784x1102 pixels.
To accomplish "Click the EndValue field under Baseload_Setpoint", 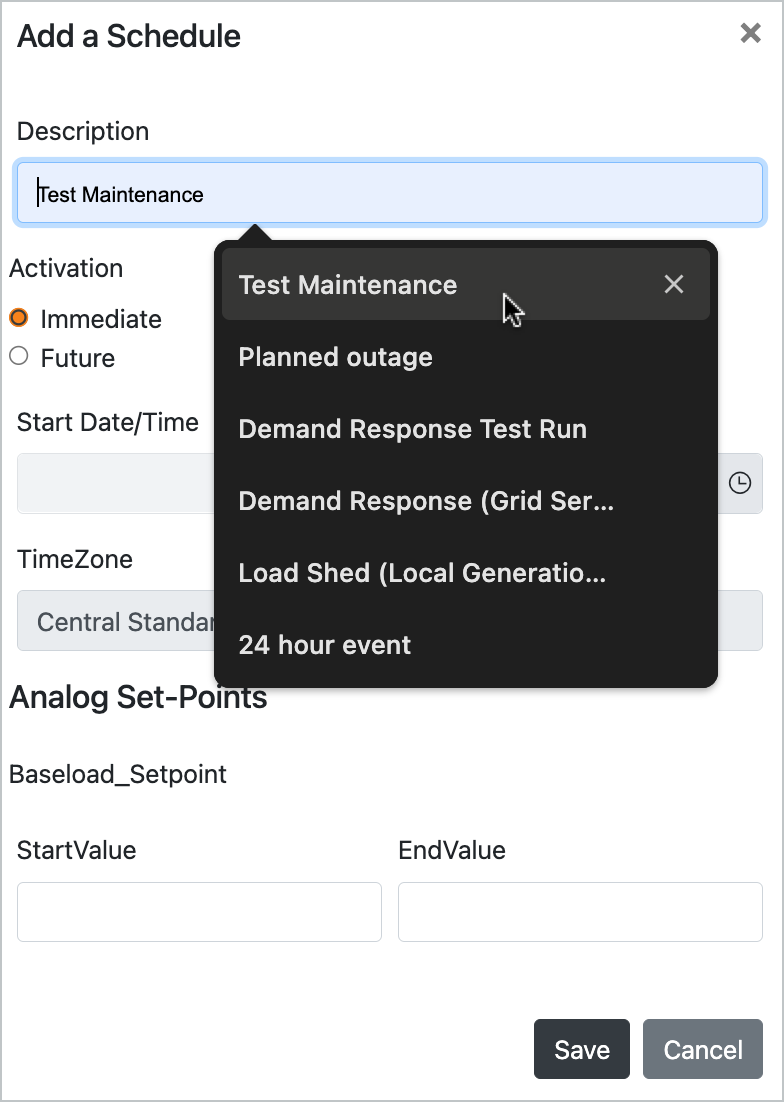I will coord(579,911).
